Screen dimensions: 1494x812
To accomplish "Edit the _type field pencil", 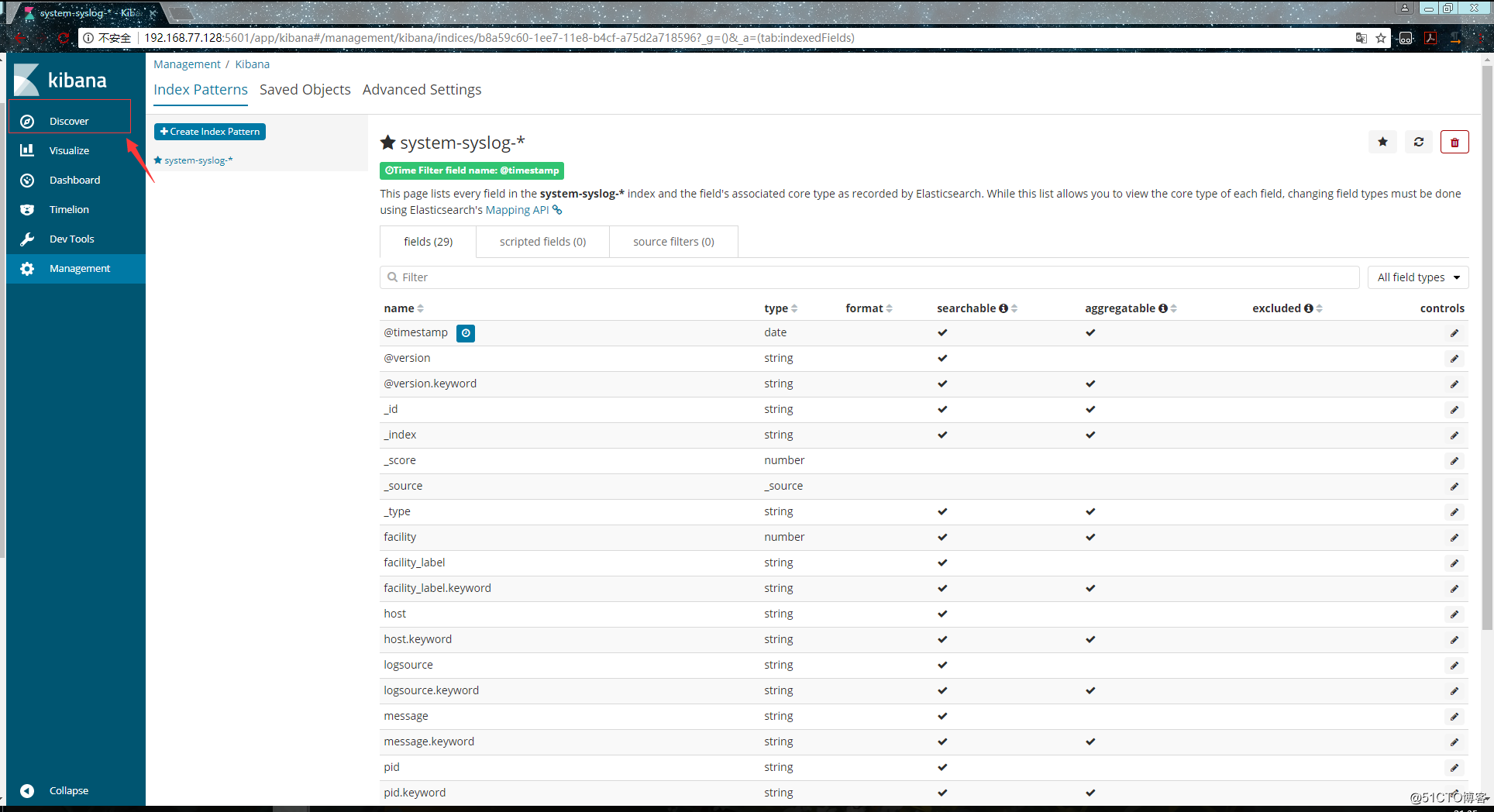I will (1454, 512).
